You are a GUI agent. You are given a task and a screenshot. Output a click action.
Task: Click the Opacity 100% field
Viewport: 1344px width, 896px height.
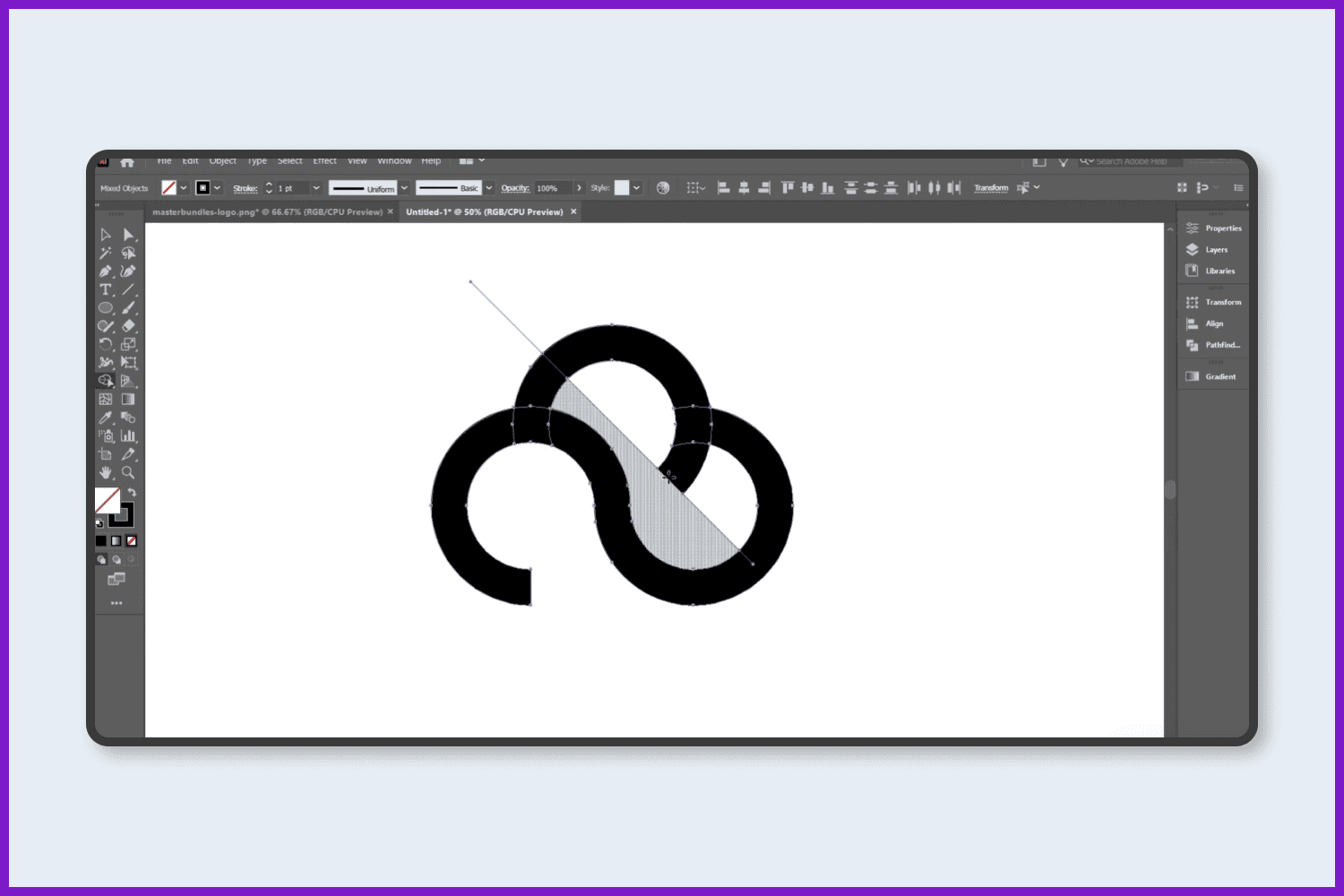[x=554, y=188]
